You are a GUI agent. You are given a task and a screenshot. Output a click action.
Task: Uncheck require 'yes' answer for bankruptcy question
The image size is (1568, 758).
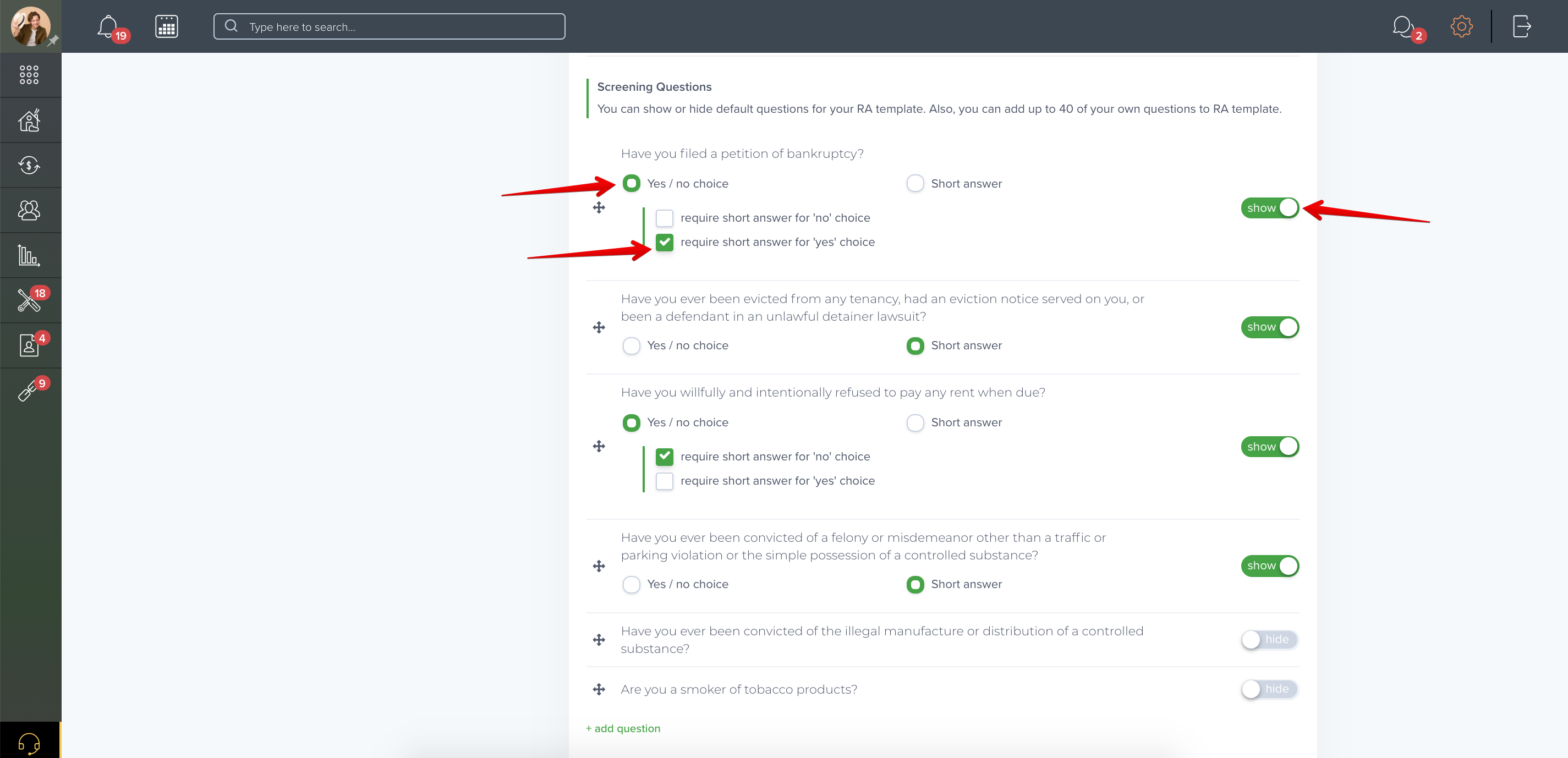click(664, 241)
